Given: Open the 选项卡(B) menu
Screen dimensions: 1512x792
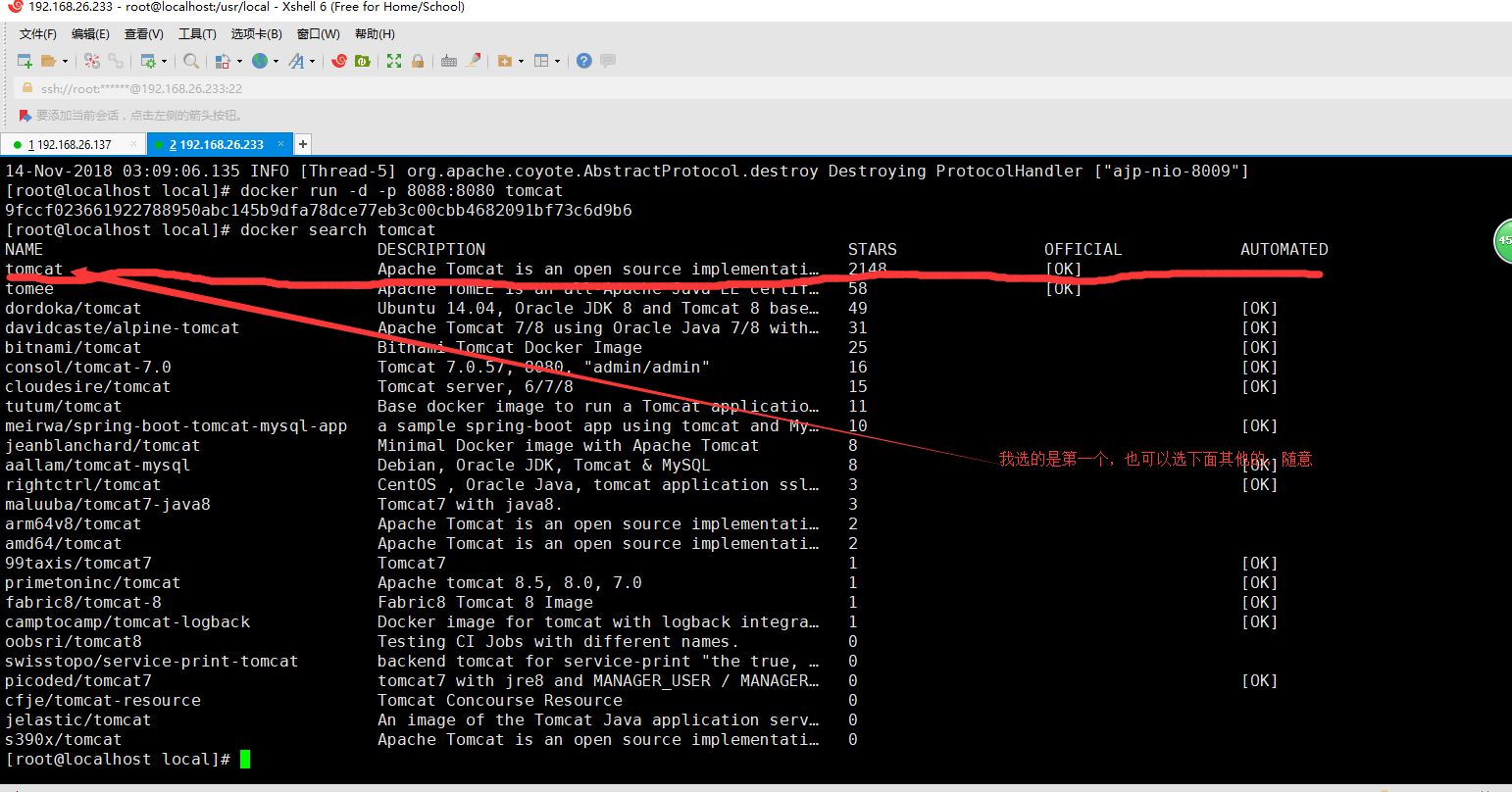Looking at the screenshot, I should coord(256,34).
